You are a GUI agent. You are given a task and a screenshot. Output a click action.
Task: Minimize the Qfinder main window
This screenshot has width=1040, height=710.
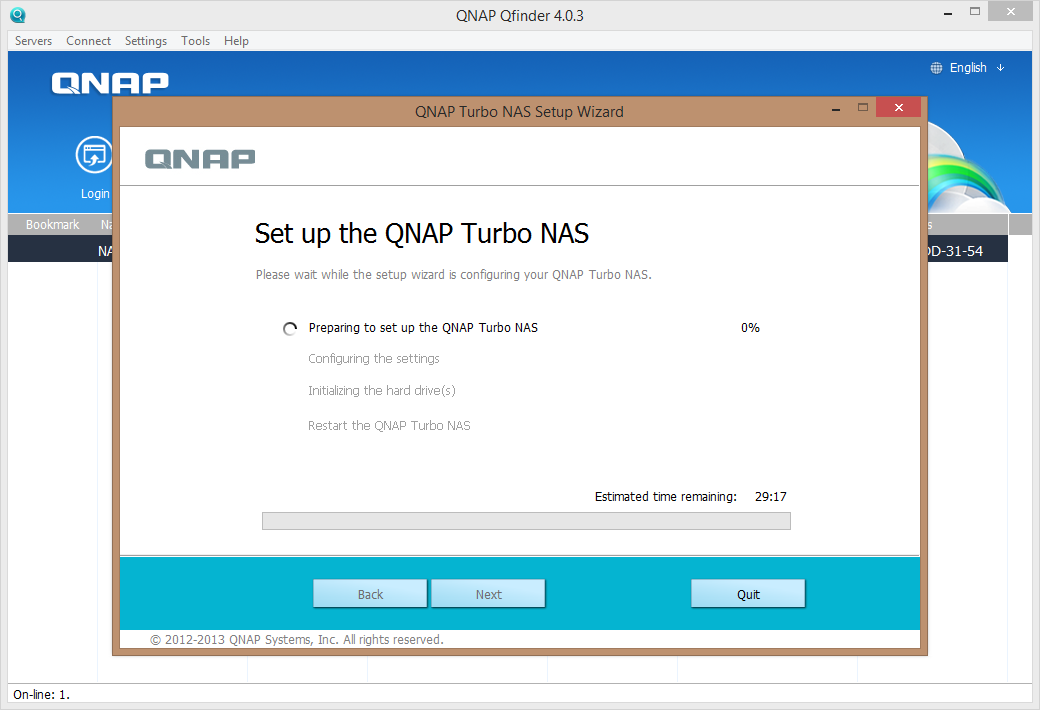point(948,13)
